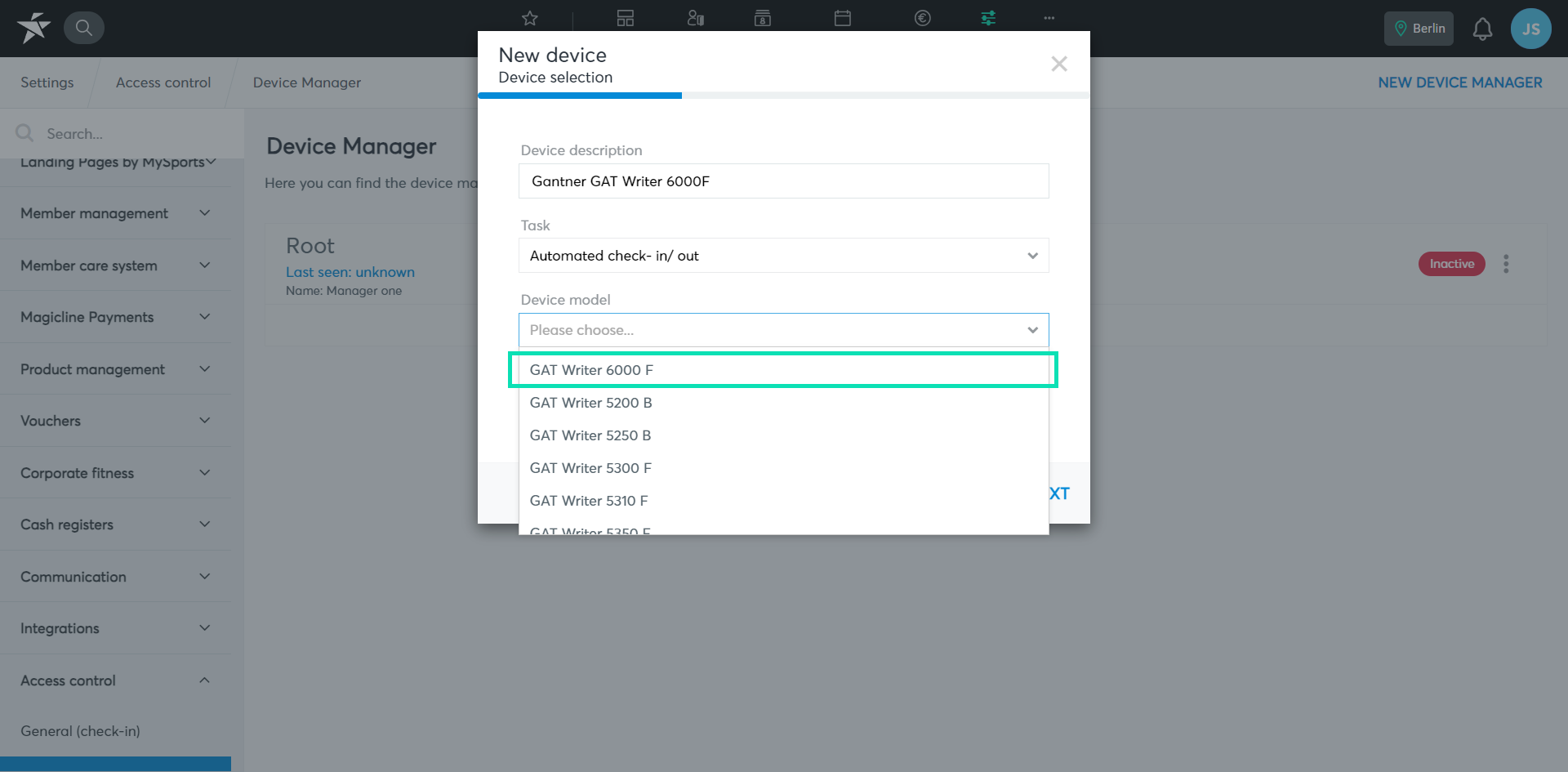The height and width of the screenshot is (772, 1568).
Task: Open the calendar icon in top bar
Action: tap(843, 18)
